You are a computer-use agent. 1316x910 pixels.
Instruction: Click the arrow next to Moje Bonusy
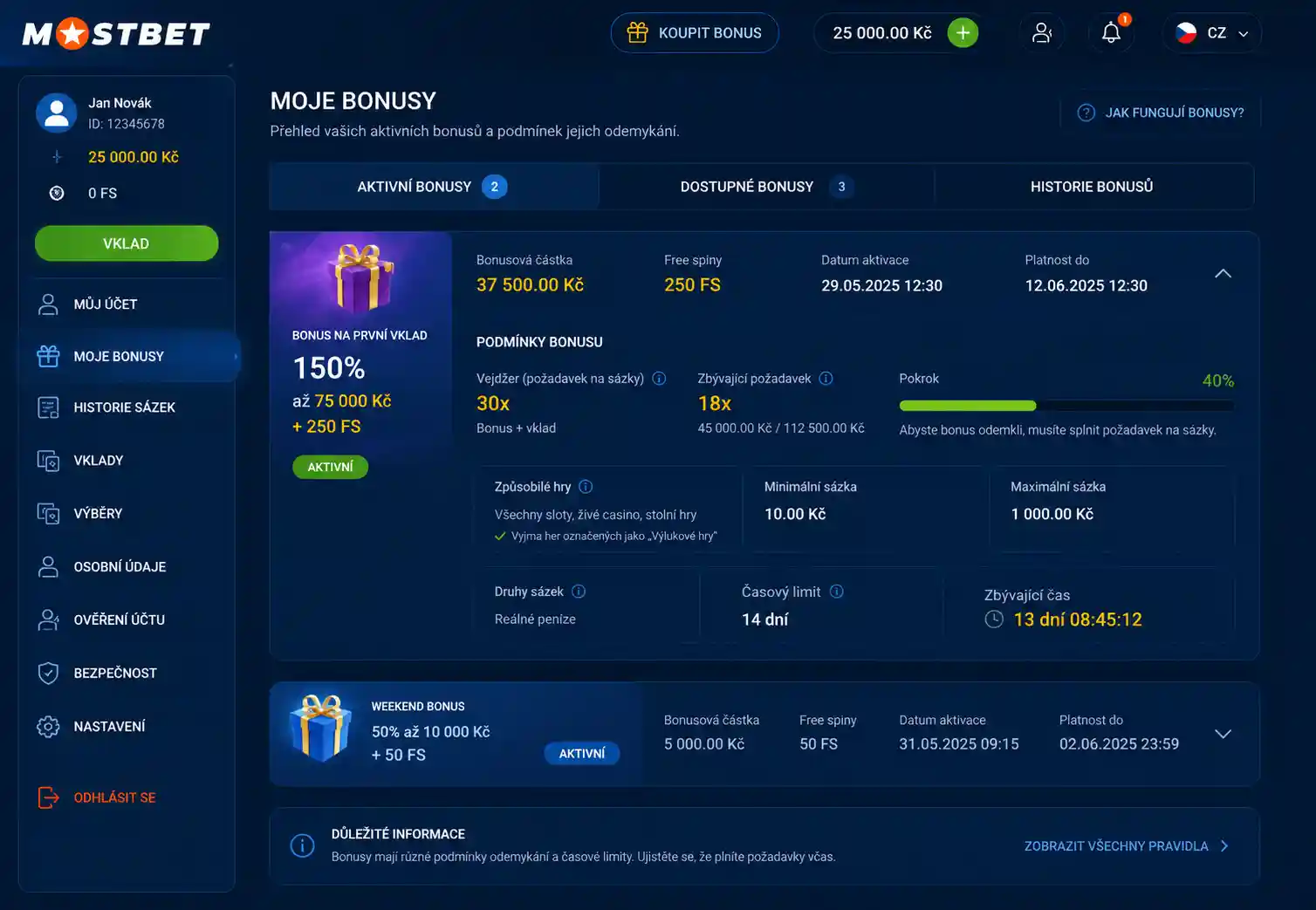pyautogui.click(x=236, y=356)
